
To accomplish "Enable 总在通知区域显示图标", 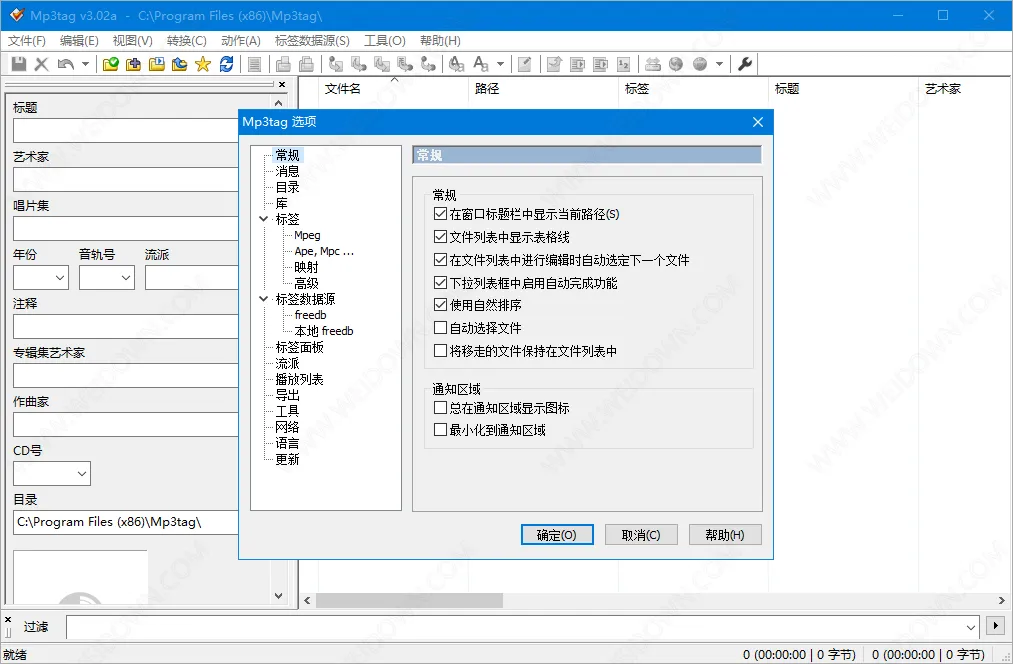I will point(441,408).
